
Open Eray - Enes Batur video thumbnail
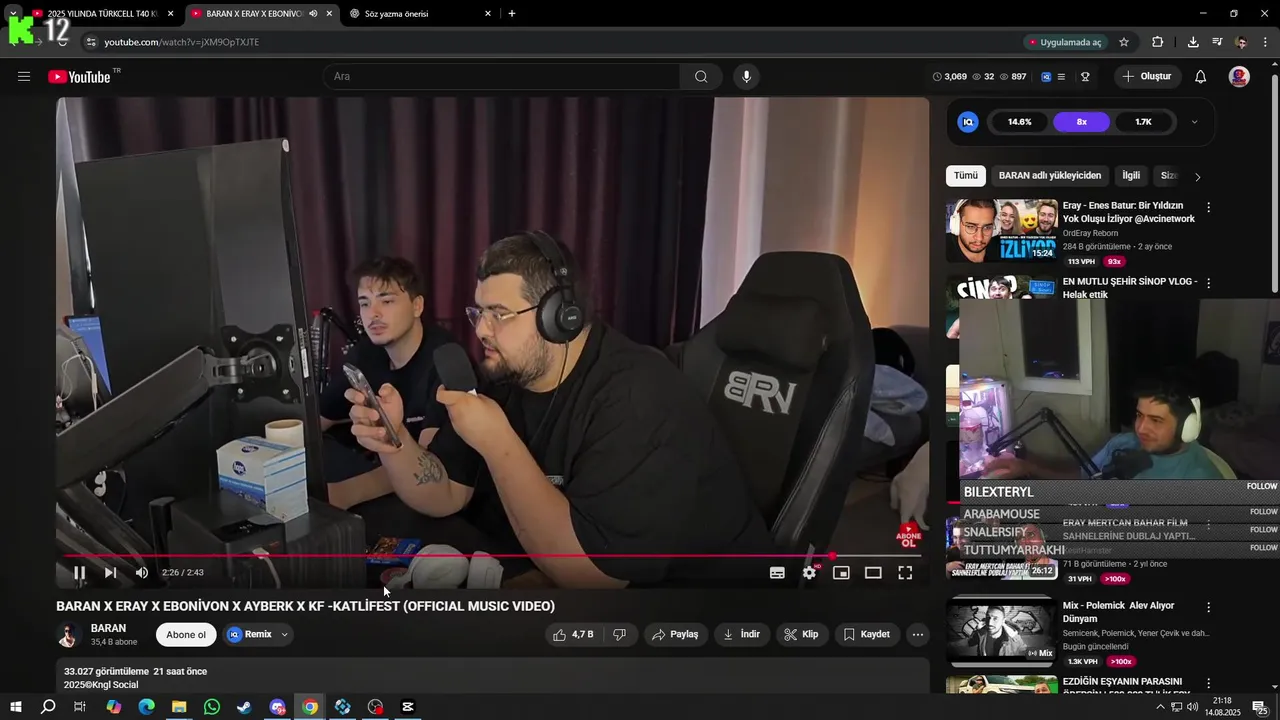coord(1002,230)
